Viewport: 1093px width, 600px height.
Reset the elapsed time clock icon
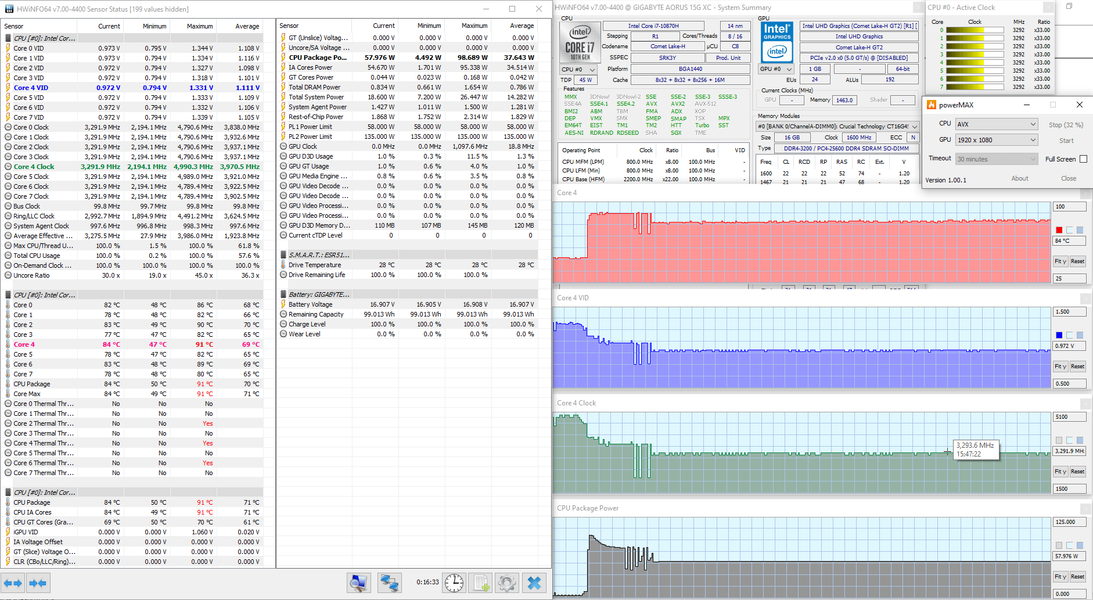[x=454, y=582]
